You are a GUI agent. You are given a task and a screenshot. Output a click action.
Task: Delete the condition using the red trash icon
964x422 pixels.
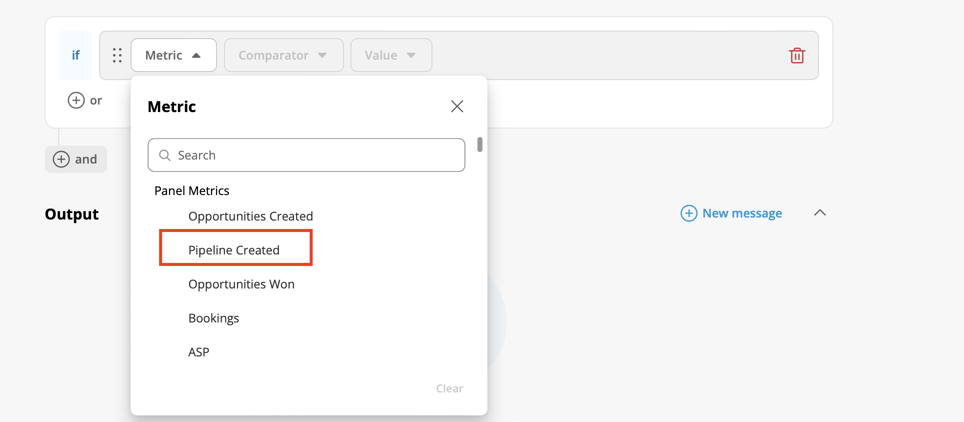[797, 55]
